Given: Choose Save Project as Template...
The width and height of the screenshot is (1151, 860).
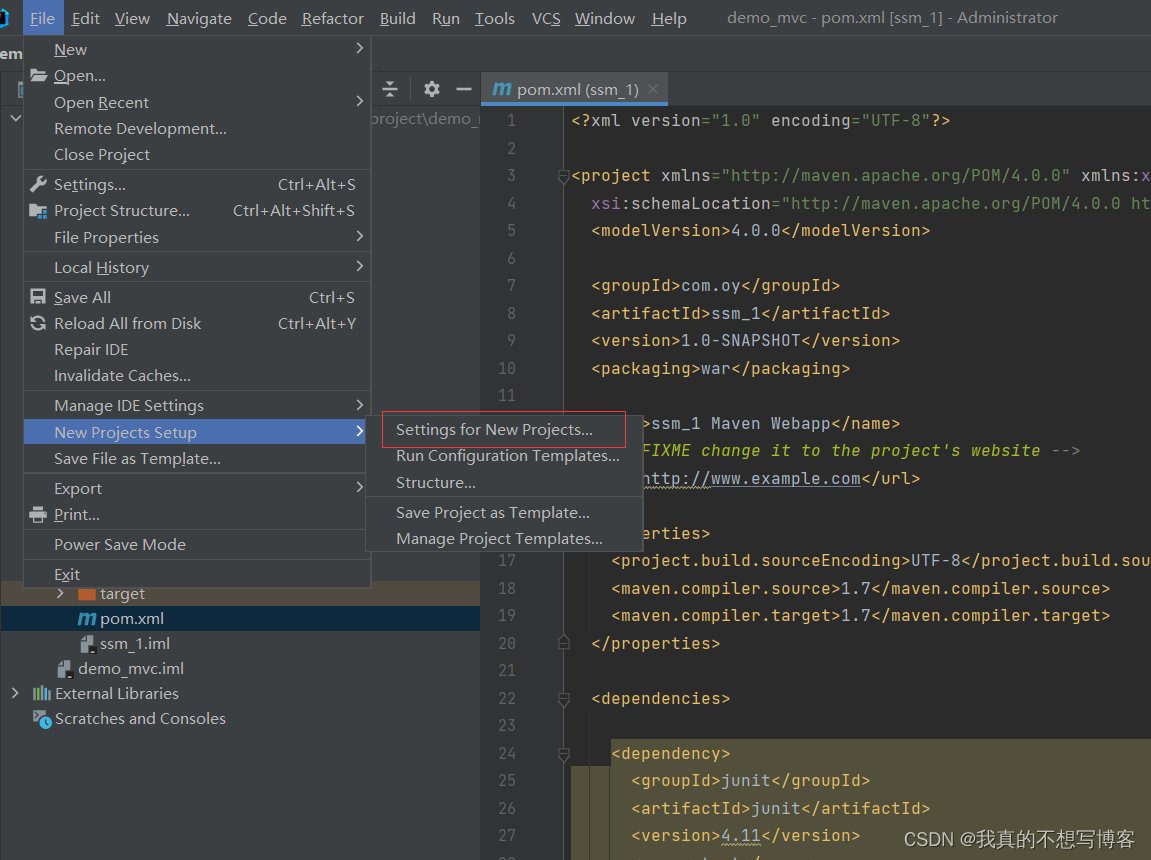Looking at the screenshot, I should 504,513.
